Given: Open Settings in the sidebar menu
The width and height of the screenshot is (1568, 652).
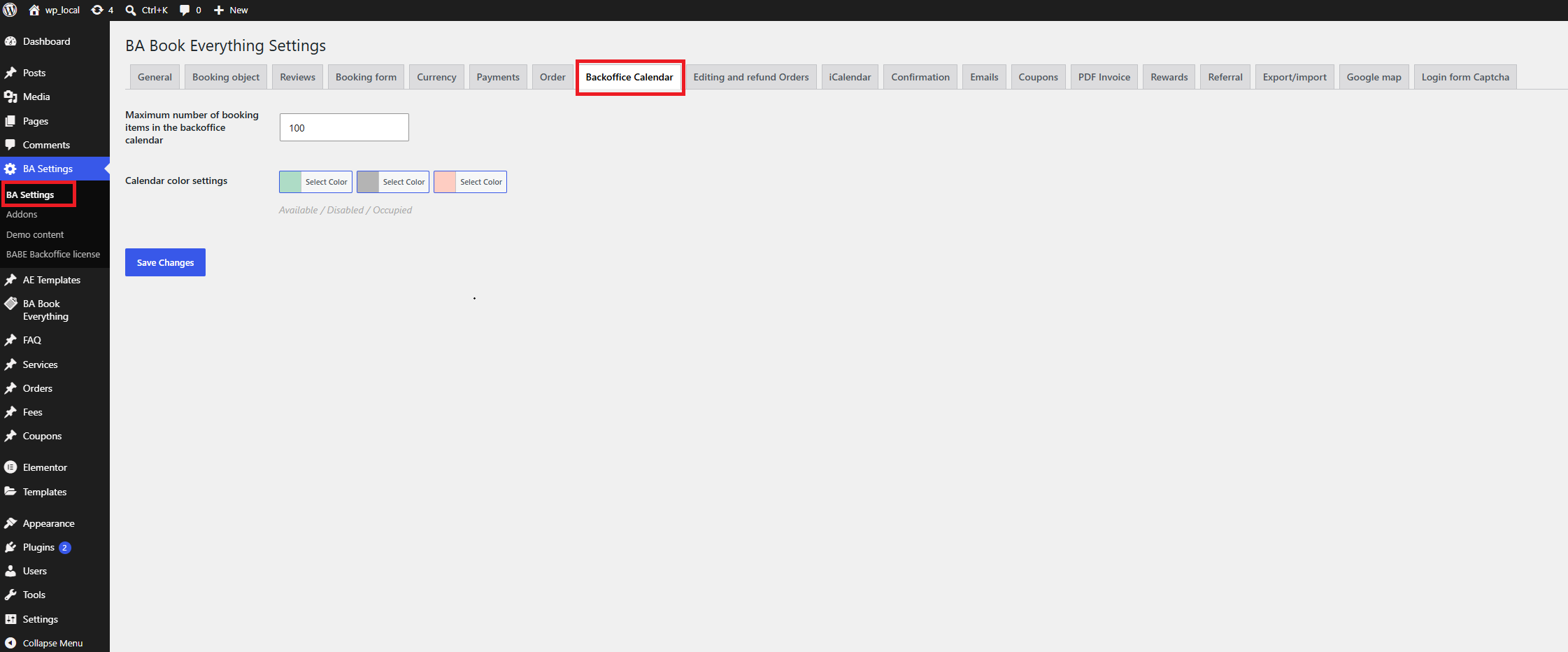Looking at the screenshot, I should click(40, 619).
